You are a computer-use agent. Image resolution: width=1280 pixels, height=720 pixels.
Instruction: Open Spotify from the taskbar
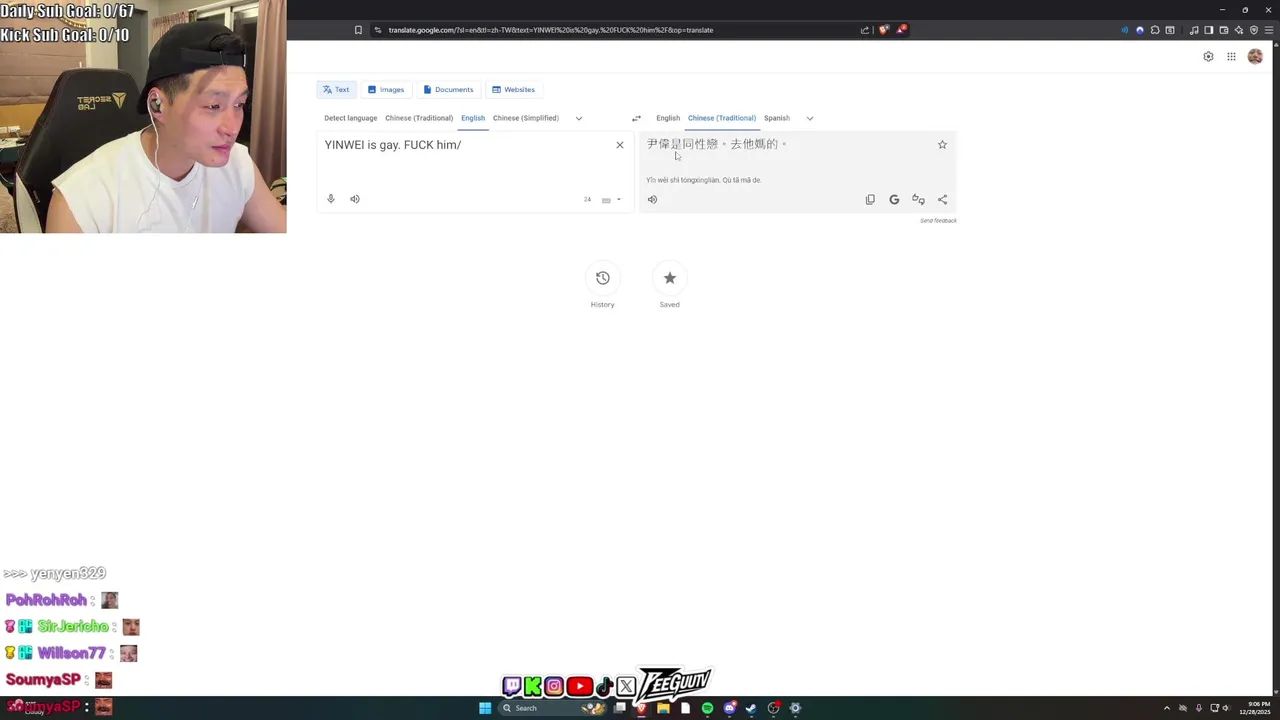tap(707, 708)
